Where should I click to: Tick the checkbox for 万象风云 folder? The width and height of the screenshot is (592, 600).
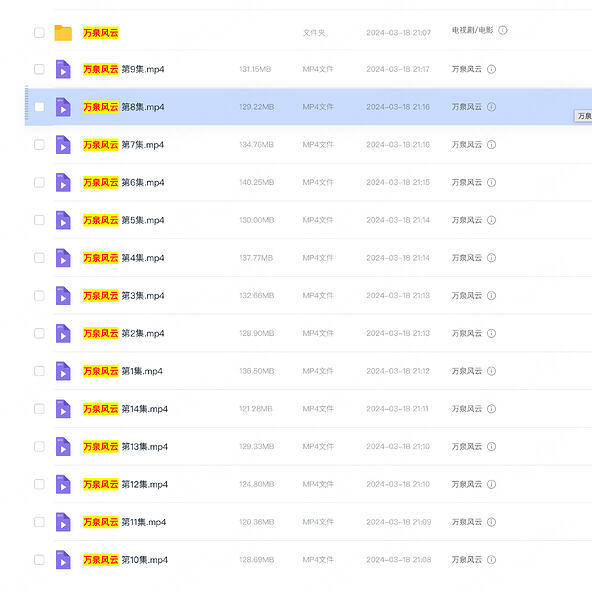pyautogui.click(x=39, y=33)
